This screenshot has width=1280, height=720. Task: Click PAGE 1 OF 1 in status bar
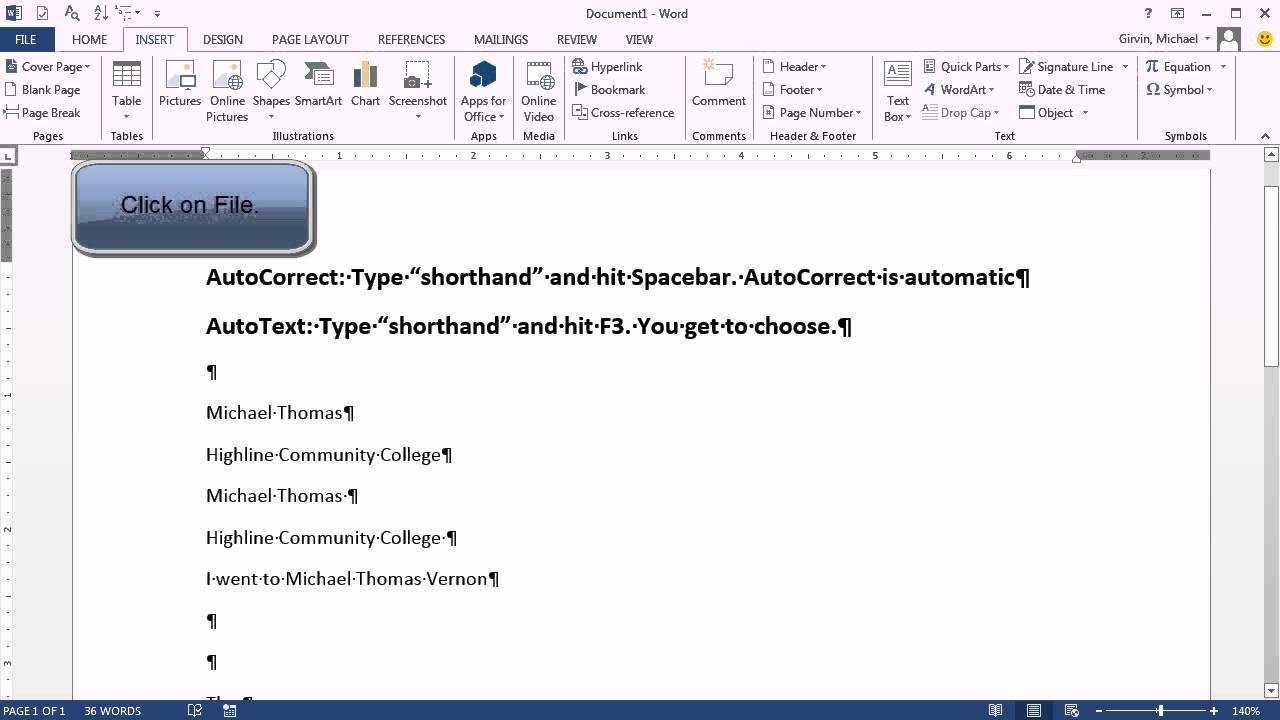point(35,711)
